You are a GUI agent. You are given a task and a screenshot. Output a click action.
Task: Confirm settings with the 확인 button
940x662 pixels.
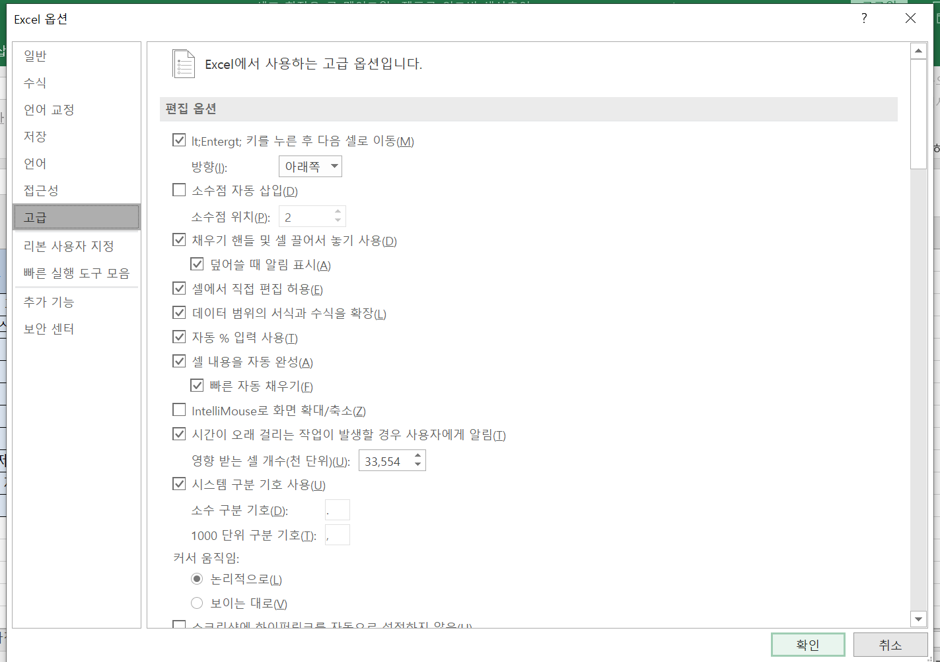coord(808,645)
